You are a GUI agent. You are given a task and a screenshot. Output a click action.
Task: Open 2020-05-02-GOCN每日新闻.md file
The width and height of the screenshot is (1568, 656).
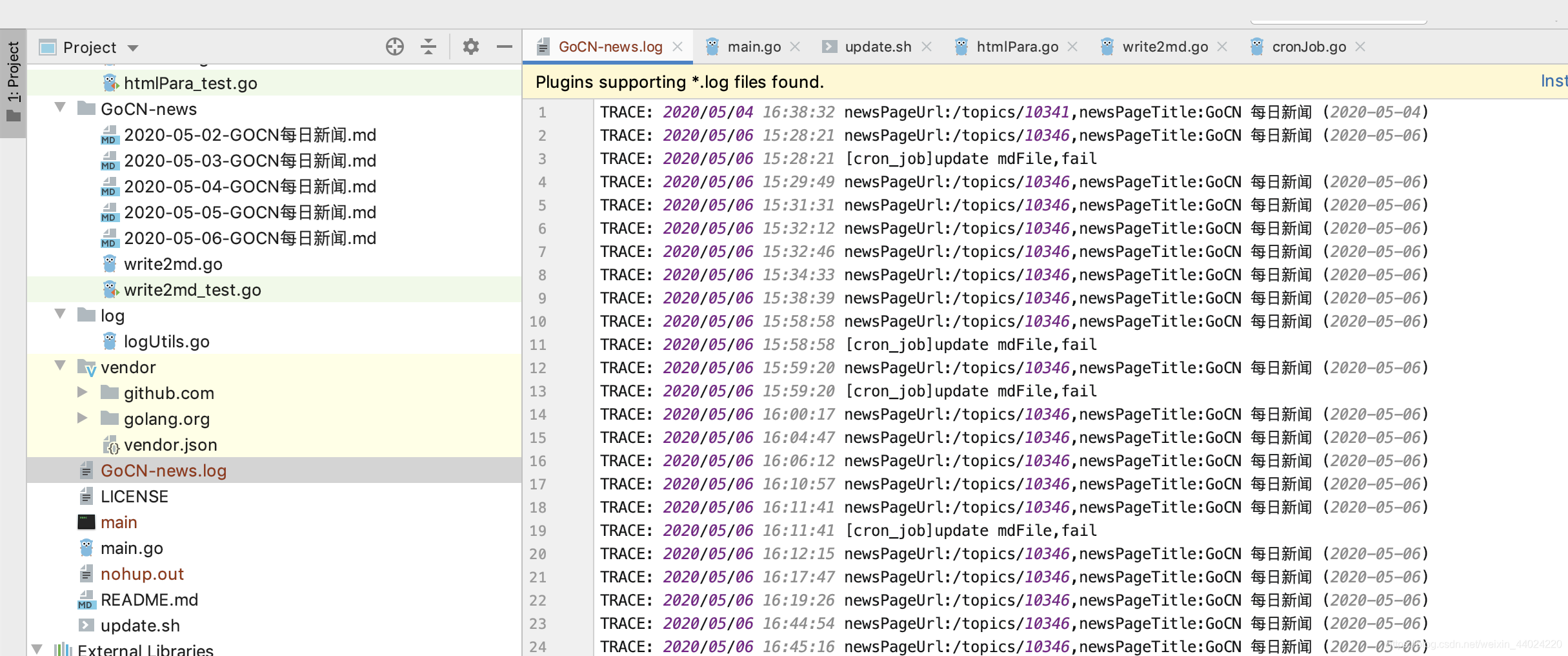coord(274,134)
